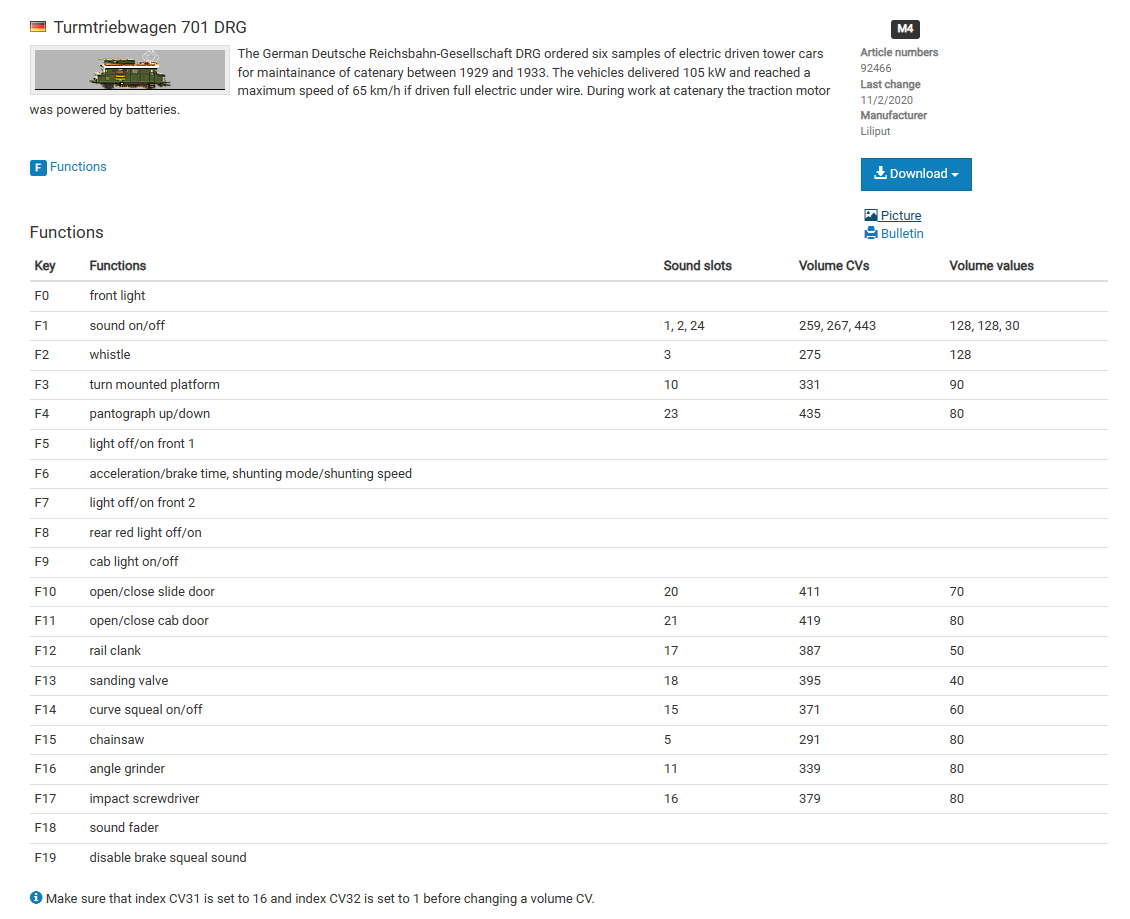Open the Bulletin link
The width and height of the screenshot is (1130, 919).
coord(902,234)
